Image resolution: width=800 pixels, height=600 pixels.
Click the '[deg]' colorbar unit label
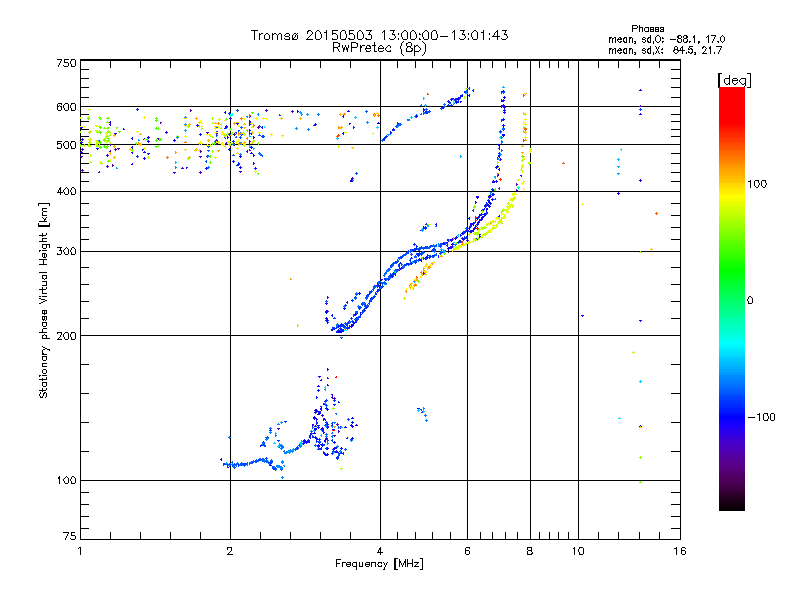[x=734, y=80]
